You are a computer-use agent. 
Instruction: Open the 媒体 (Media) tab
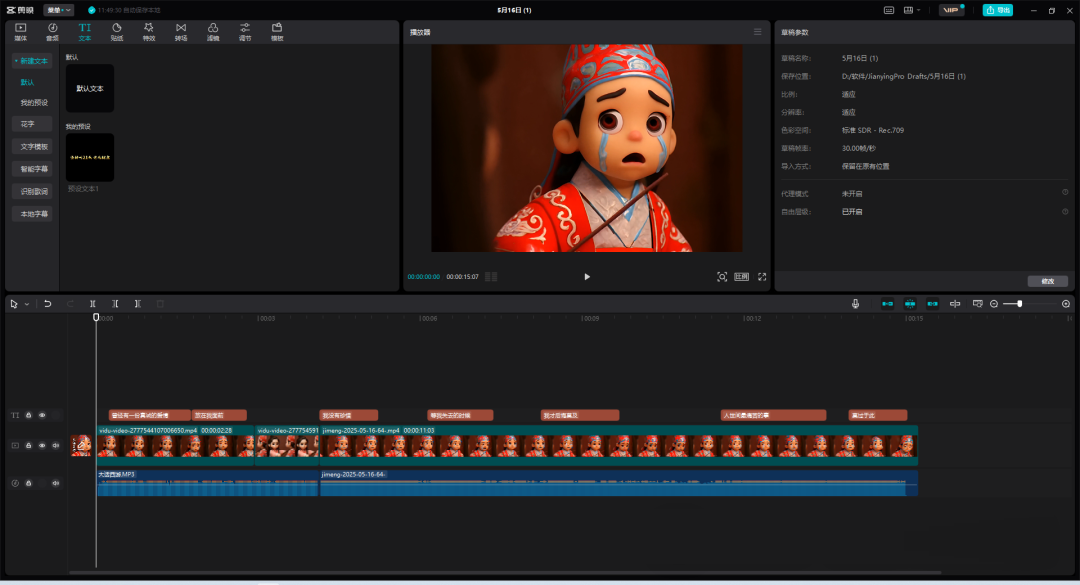(21, 32)
